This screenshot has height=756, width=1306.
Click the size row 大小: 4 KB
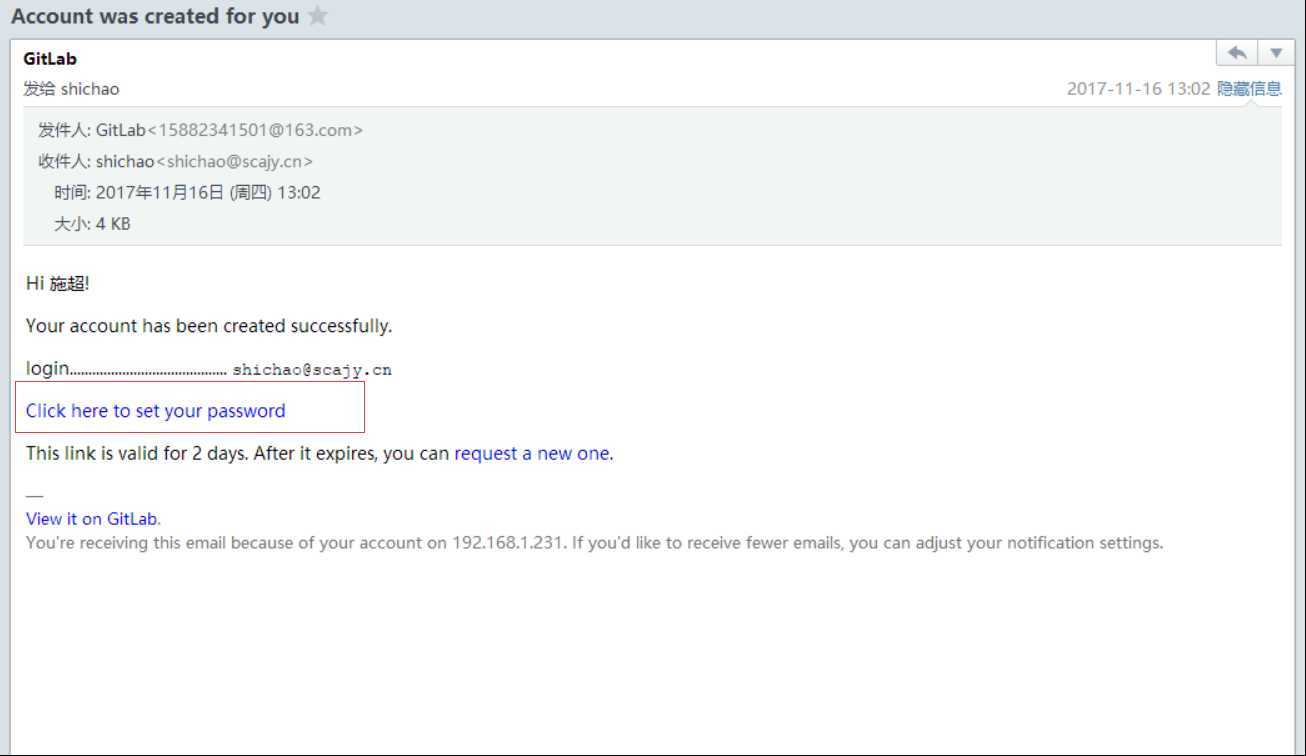tap(92, 224)
